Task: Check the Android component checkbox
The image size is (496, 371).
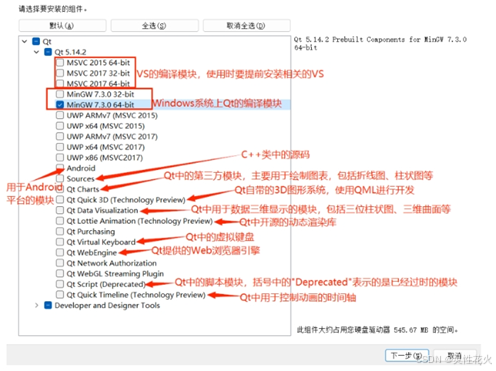Action: (x=60, y=168)
